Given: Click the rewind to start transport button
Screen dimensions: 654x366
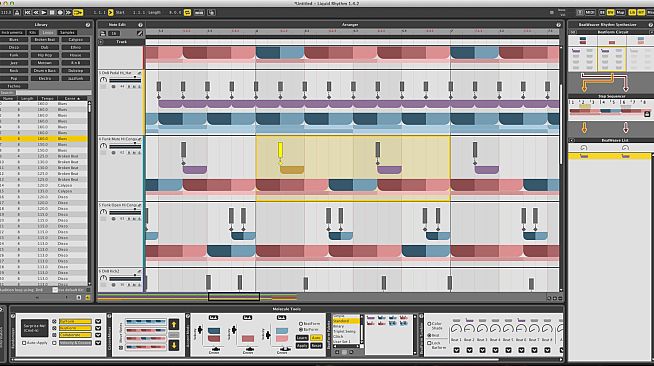Looking at the screenshot, I should click(x=28, y=13).
